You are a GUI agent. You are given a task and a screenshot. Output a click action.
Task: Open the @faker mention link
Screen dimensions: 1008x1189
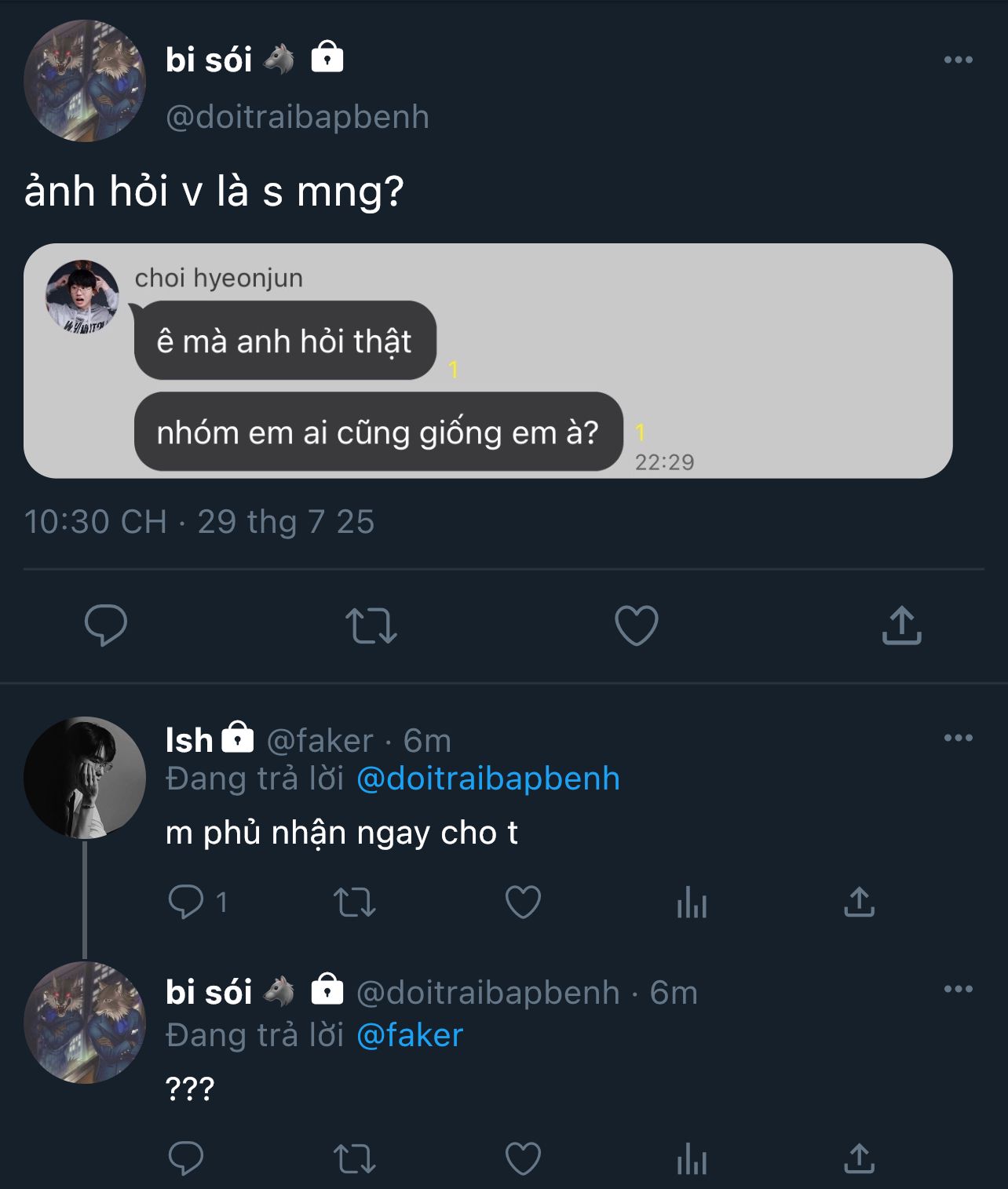409,1035
